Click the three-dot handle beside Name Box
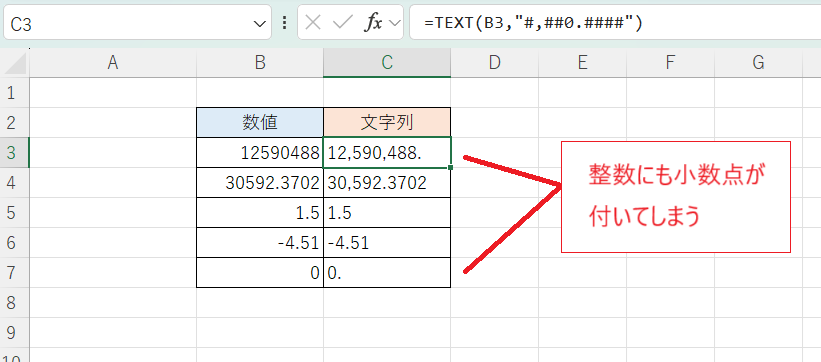The width and height of the screenshot is (821, 362). [x=285, y=23]
